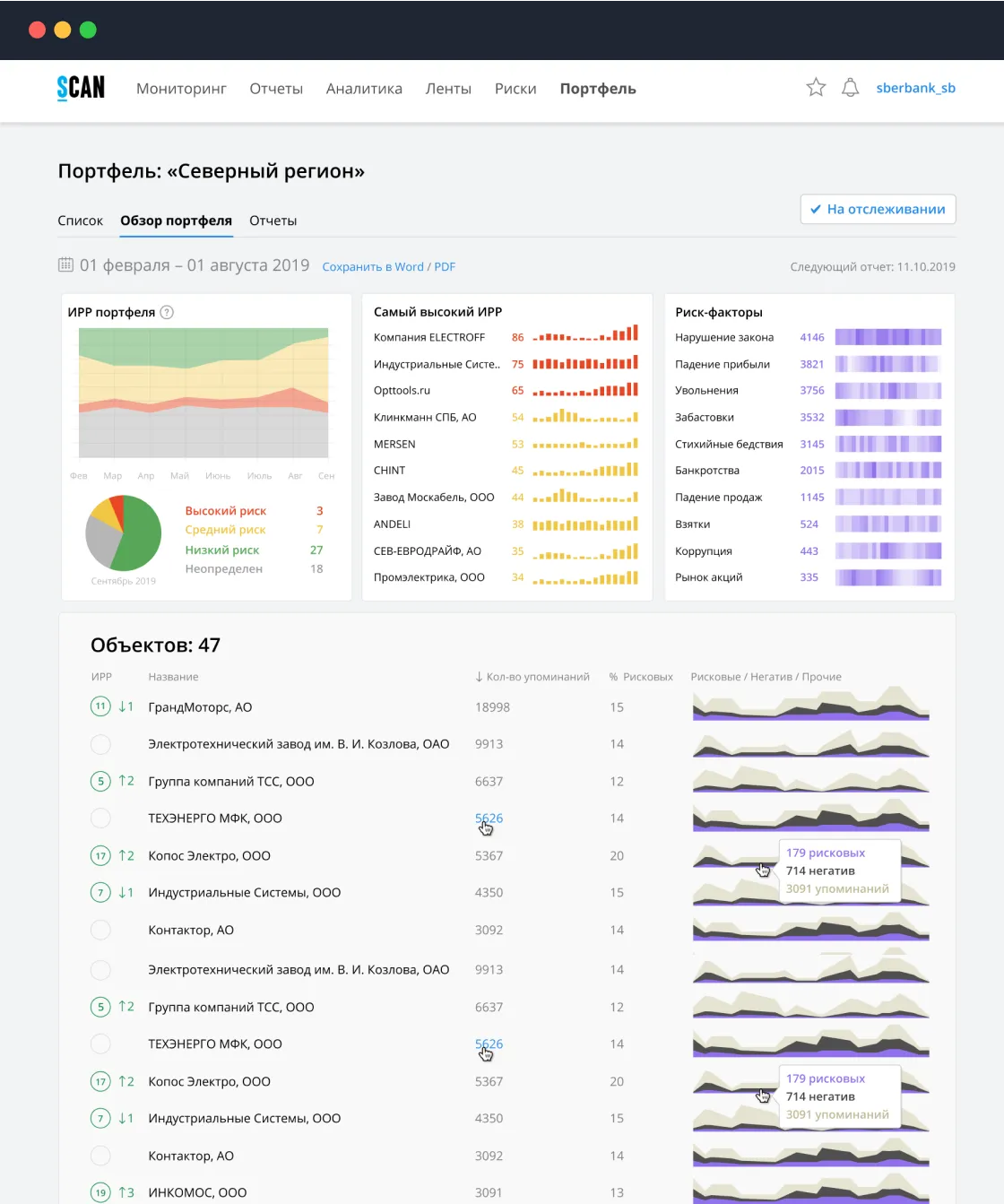This screenshot has height=1204, width=1004.
Task: Click the calendar icon beside date range
Action: click(65, 264)
